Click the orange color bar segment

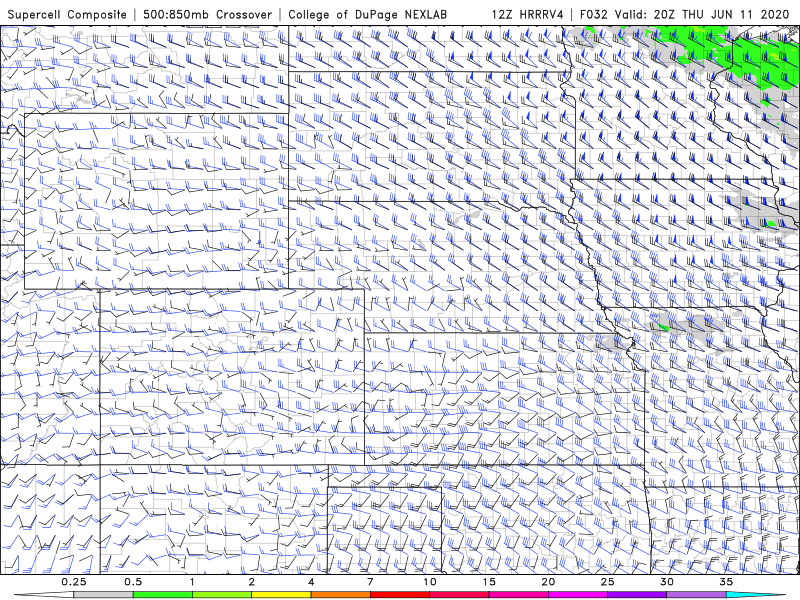click(x=340, y=595)
